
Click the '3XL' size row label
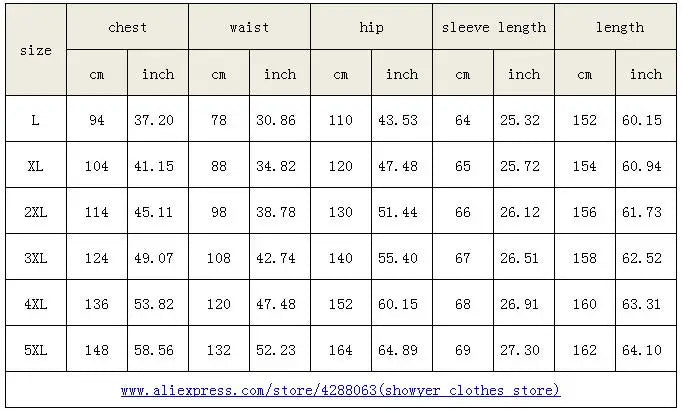point(36,258)
